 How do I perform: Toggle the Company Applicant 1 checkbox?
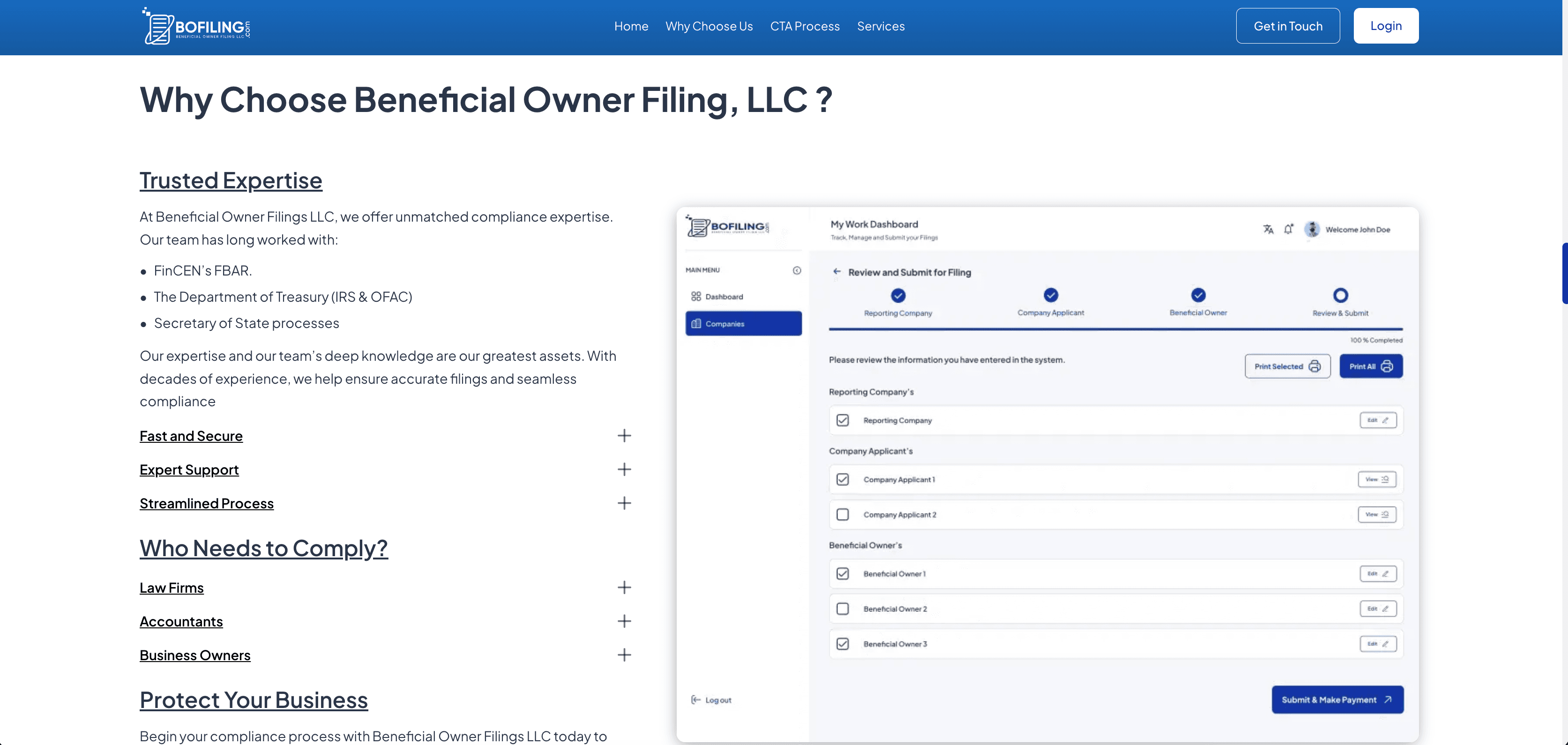coord(843,480)
